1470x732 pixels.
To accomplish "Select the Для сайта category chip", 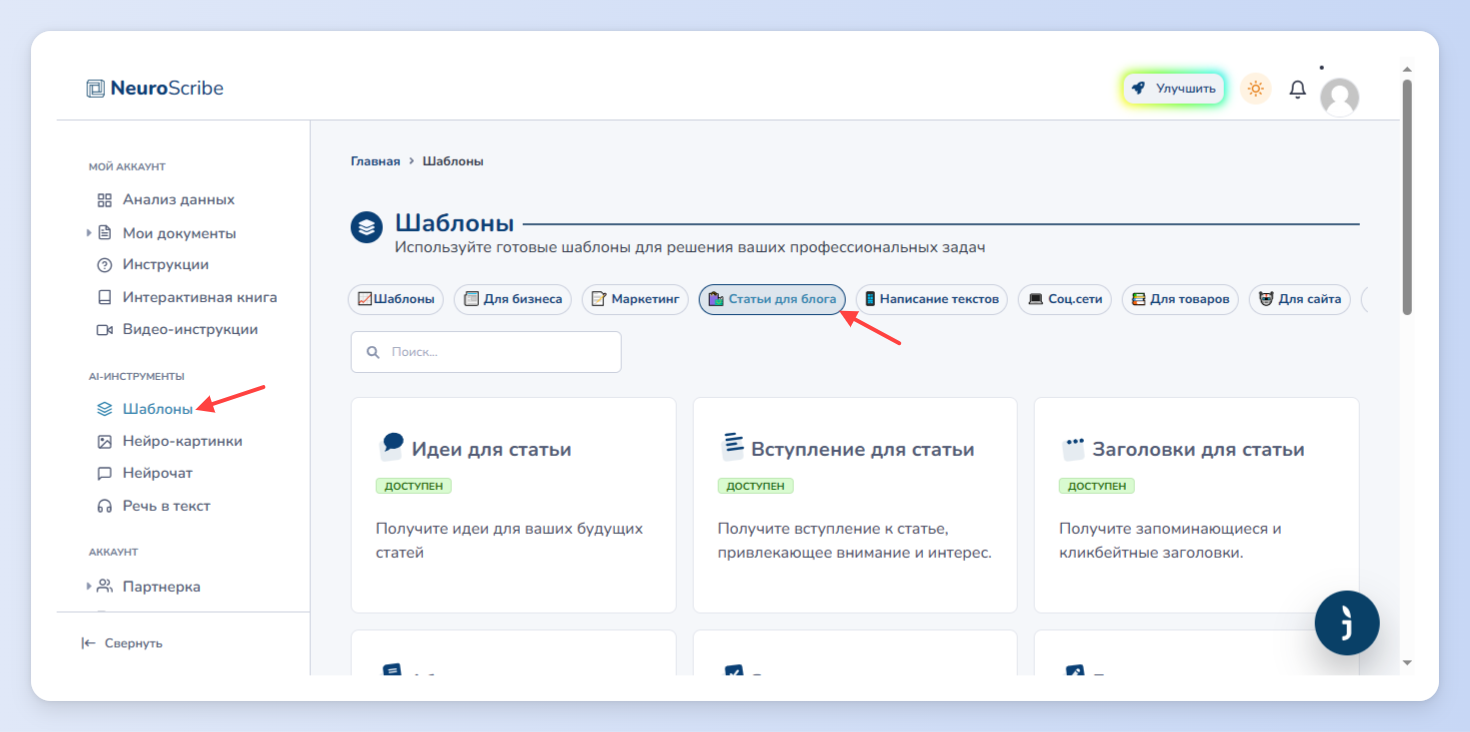I will click(x=1300, y=299).
